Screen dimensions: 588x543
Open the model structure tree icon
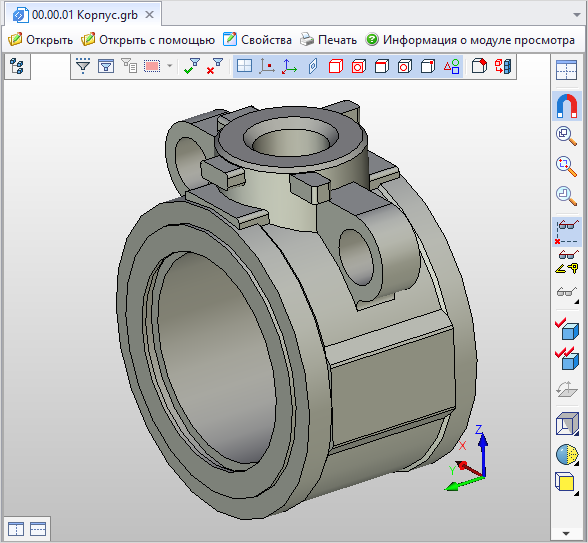click(x=17, y=67)
